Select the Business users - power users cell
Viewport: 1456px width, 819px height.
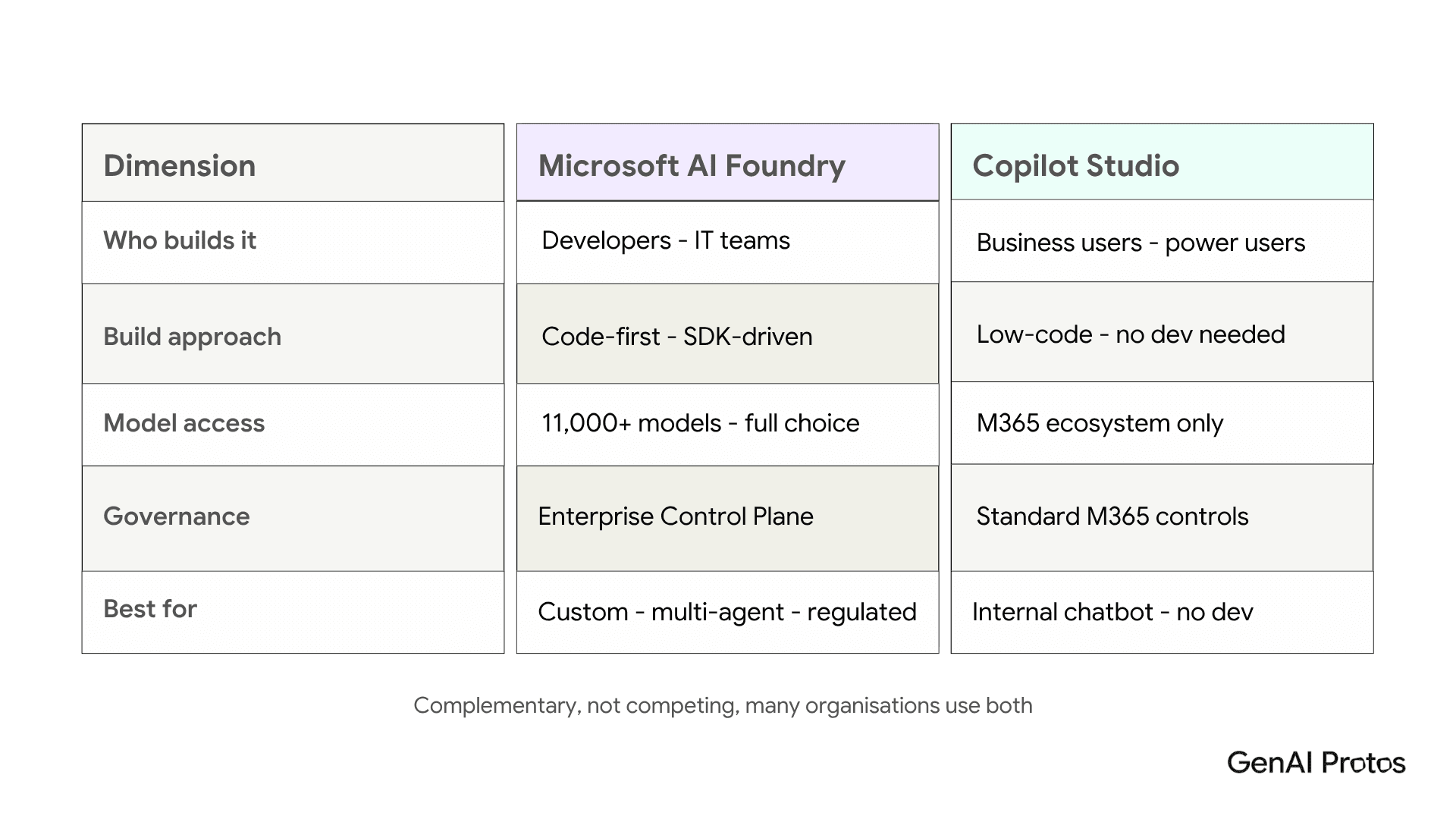(x=1162, y=240)
